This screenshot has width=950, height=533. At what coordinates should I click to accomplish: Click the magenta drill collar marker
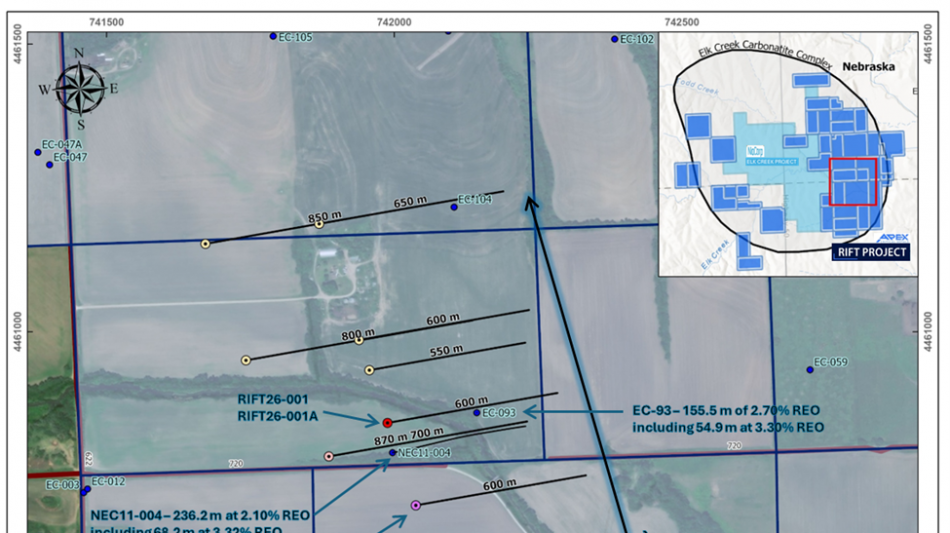point(416,505)
